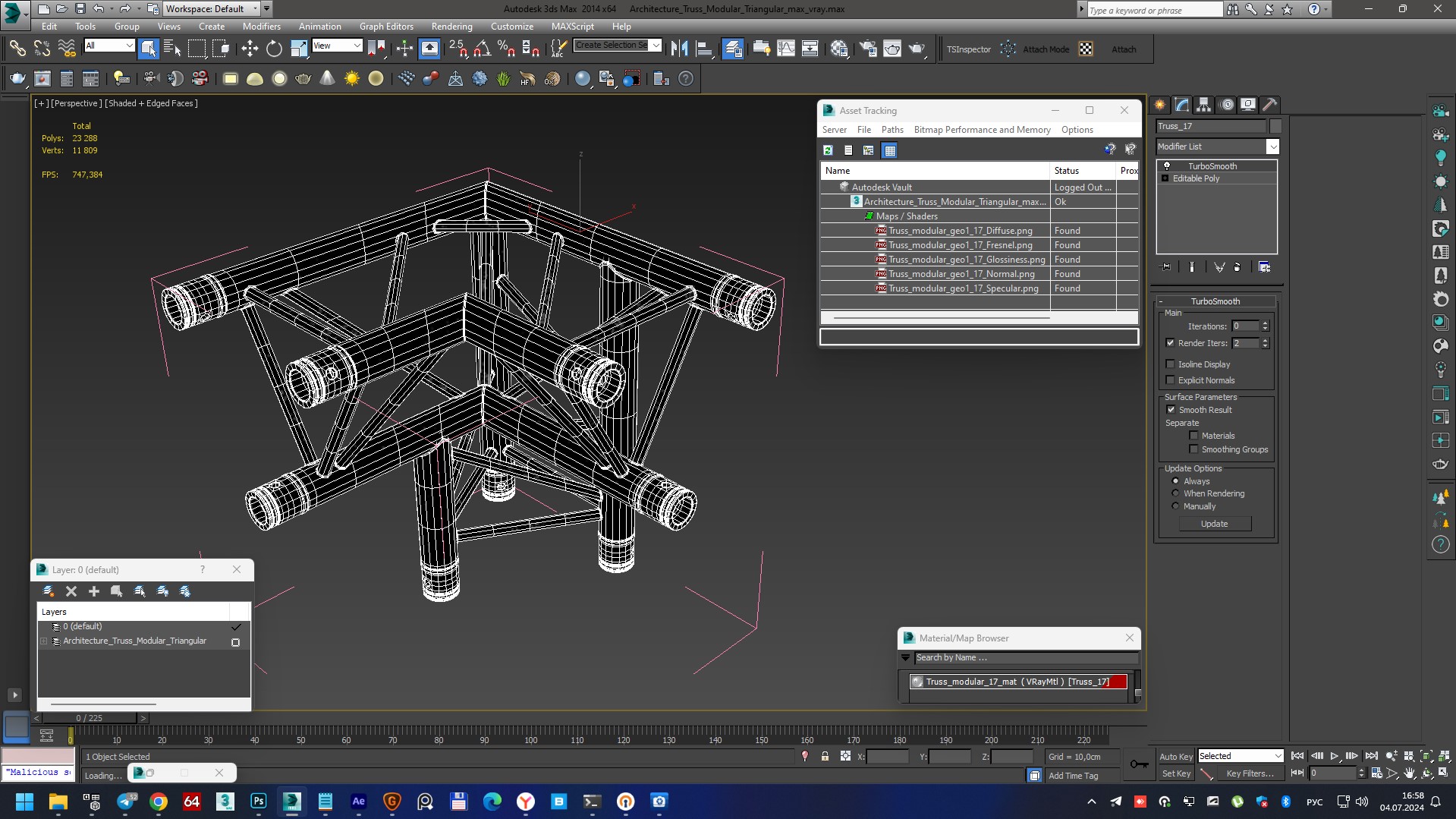Click the Windows Start button
Image resolution: width=1456 pixels, height=819 pixels.
pos(24,802)
